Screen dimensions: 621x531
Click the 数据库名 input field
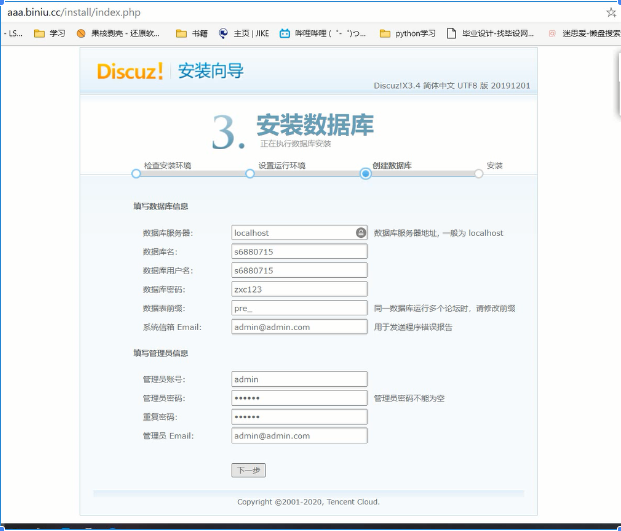(x=299, y=251)
